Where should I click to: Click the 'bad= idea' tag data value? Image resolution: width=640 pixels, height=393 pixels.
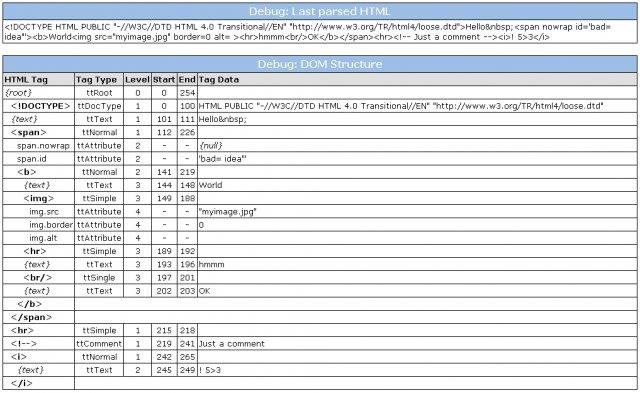coord(222,159)
